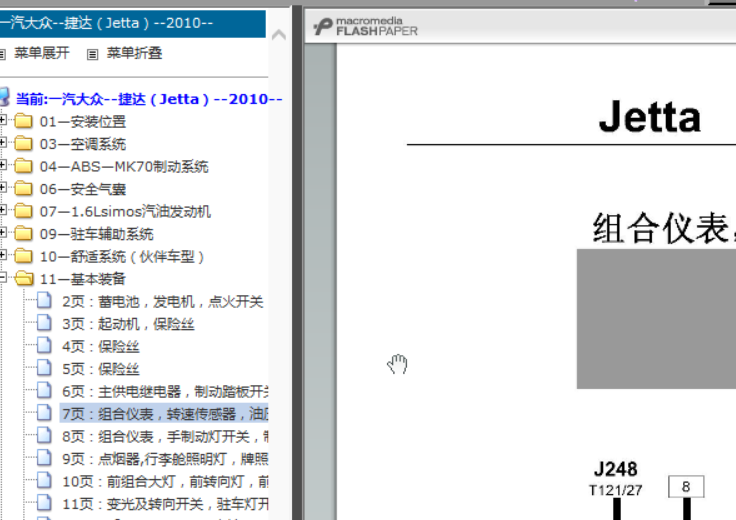Click the icon beside 菜单折叠

pos(92,54)
